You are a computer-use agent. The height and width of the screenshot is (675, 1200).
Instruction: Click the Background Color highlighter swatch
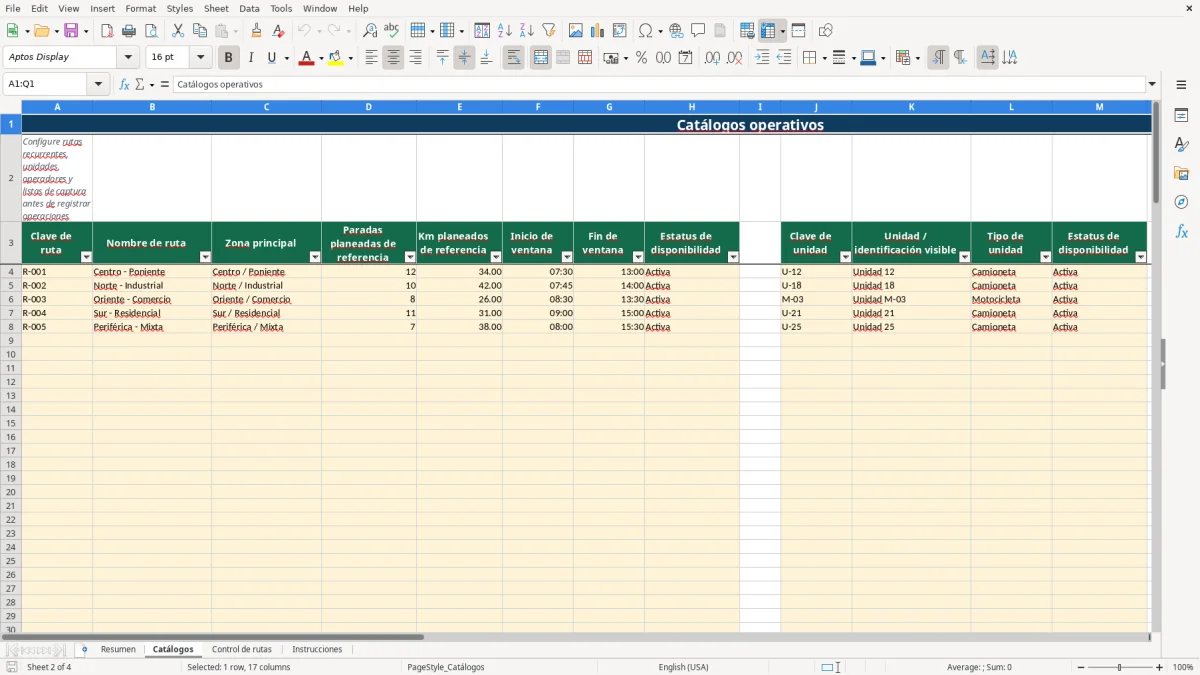point(336,58)
